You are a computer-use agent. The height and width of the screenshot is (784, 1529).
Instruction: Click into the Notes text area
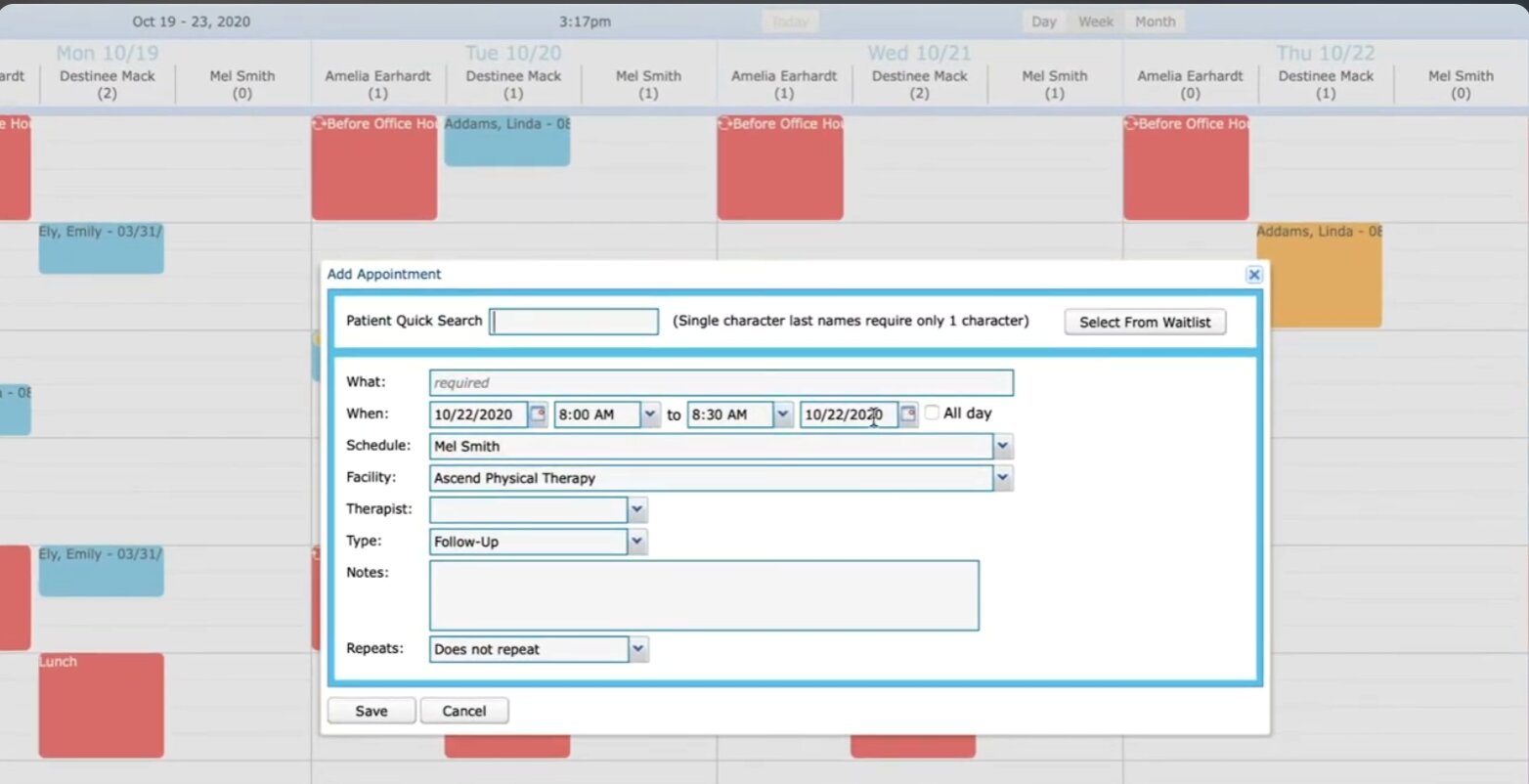point(704,595)
